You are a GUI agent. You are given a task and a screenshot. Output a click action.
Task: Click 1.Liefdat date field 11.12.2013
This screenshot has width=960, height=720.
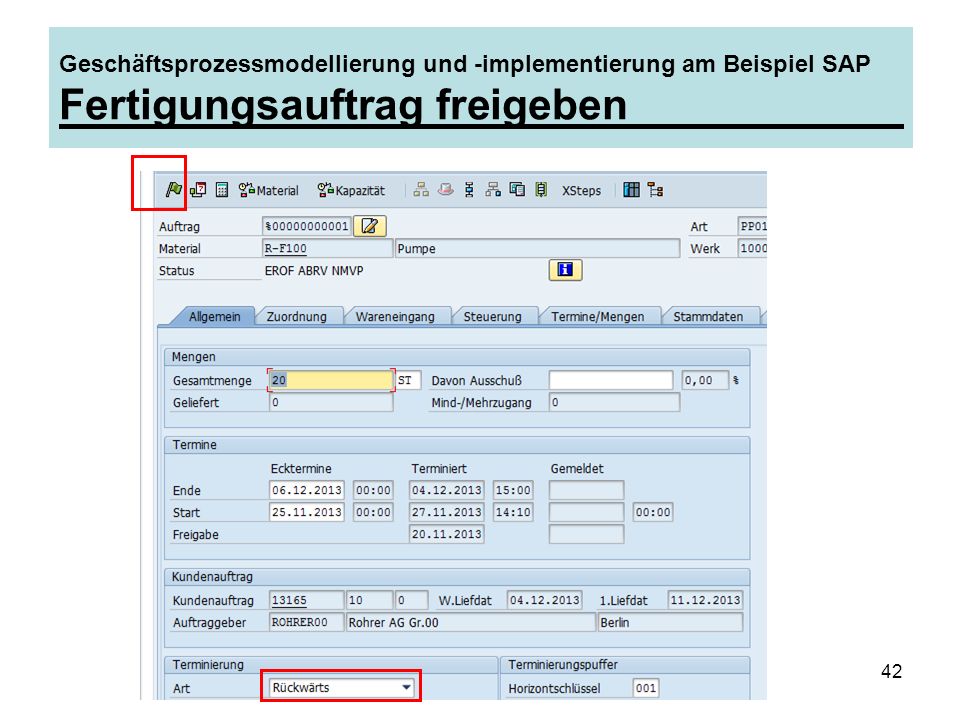pyautogui.click(x=705, y=600)
